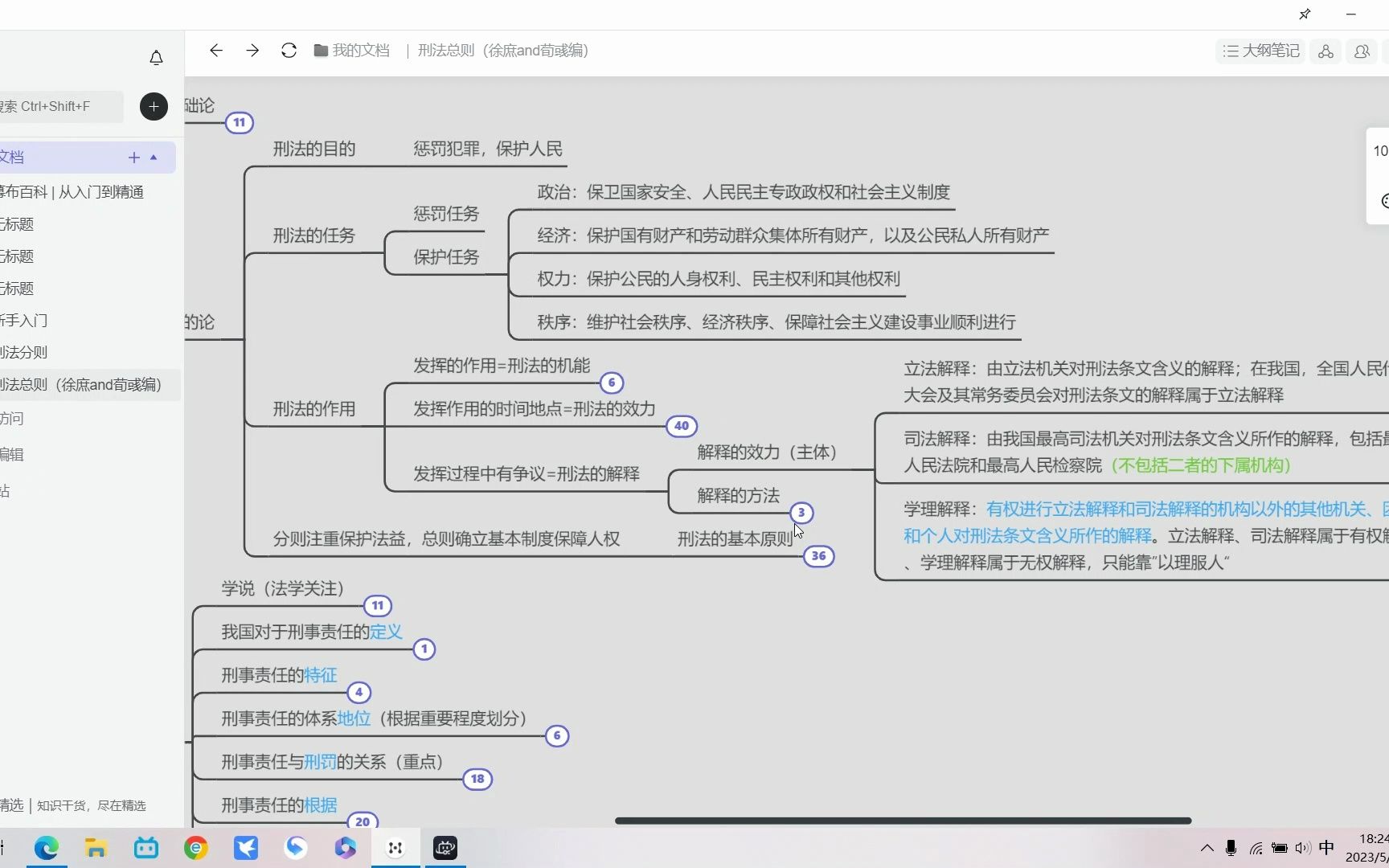The image size is (1389, 868).
Task: Pin the window with pushpin icon
Action: 1305,14
